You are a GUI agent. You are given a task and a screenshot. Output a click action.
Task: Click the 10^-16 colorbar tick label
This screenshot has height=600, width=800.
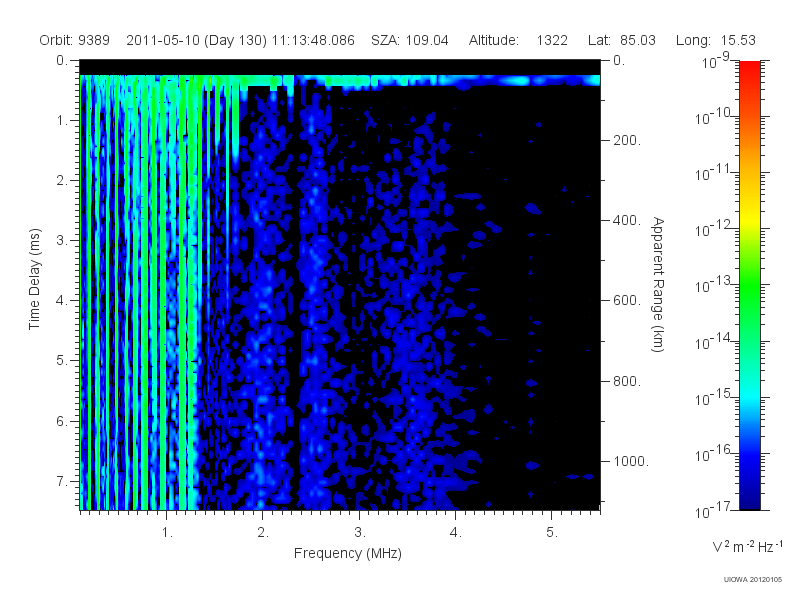[715, 454]
